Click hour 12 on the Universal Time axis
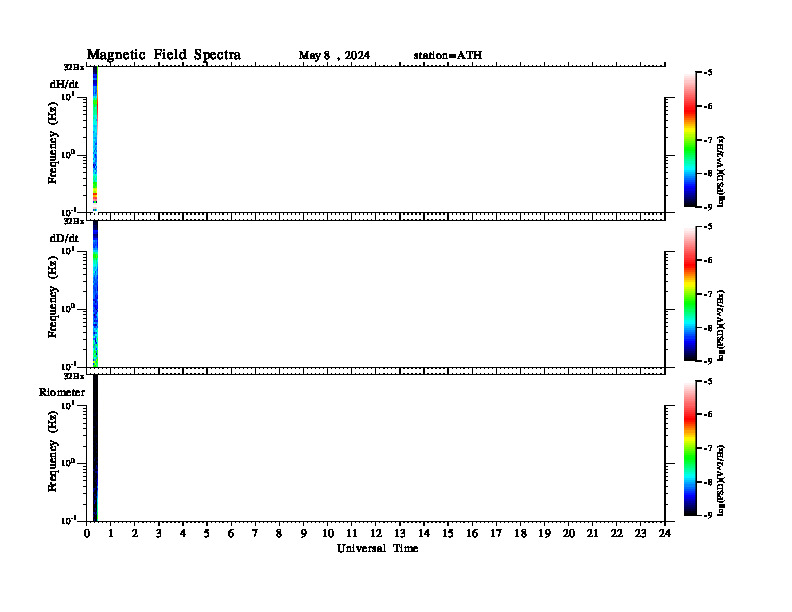Screen dimensions: 792x612 (376, 533)
